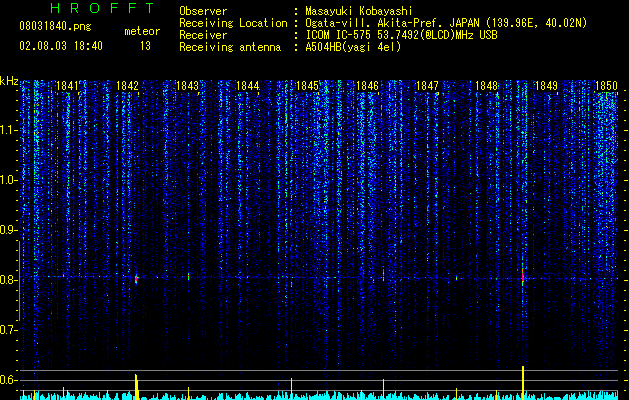Viewport: 629px width, 400px height.
Task: Click the kHz axis unit label
Action: (x=9, y=81)
